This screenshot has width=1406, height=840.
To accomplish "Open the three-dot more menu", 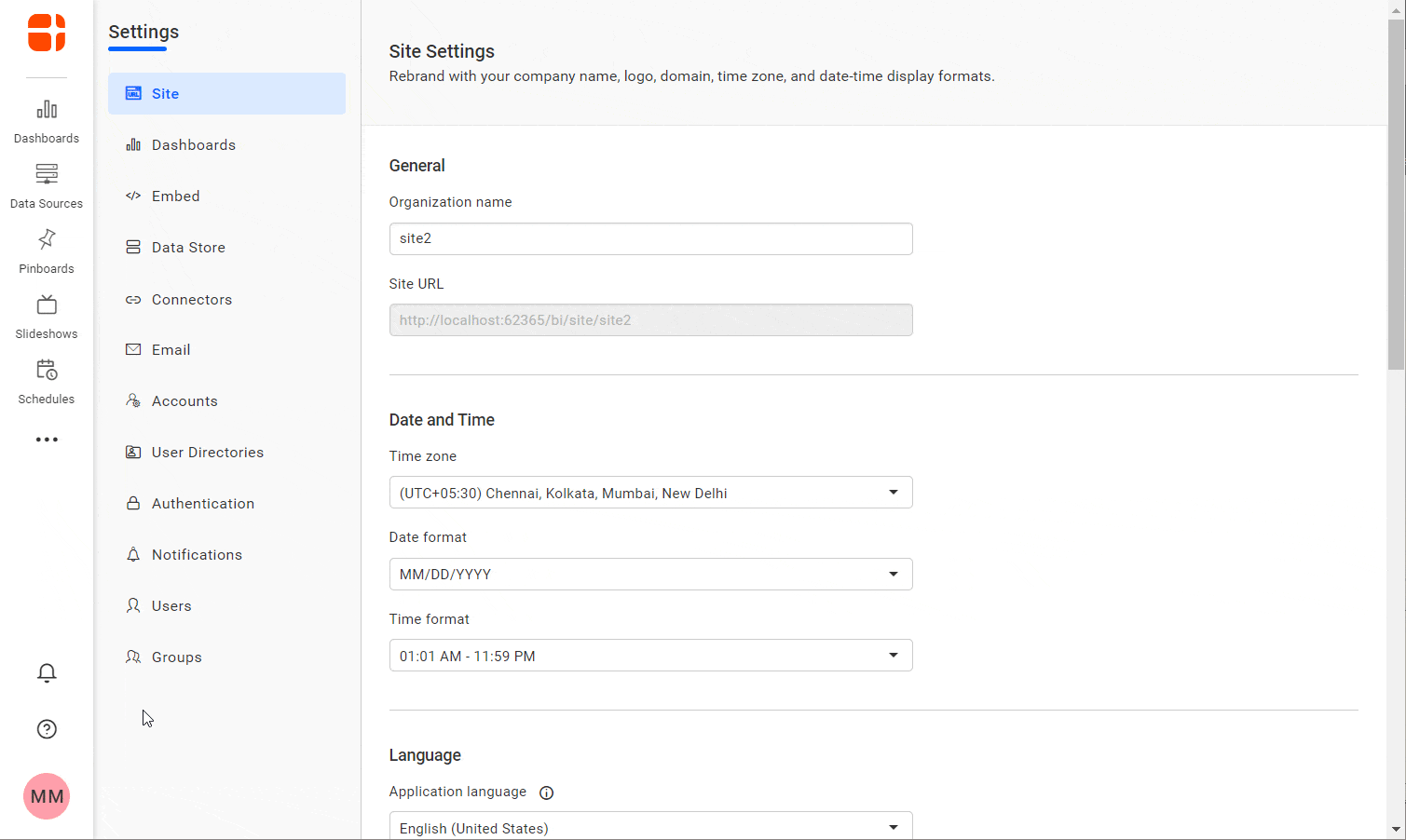I will pos(47,440).
